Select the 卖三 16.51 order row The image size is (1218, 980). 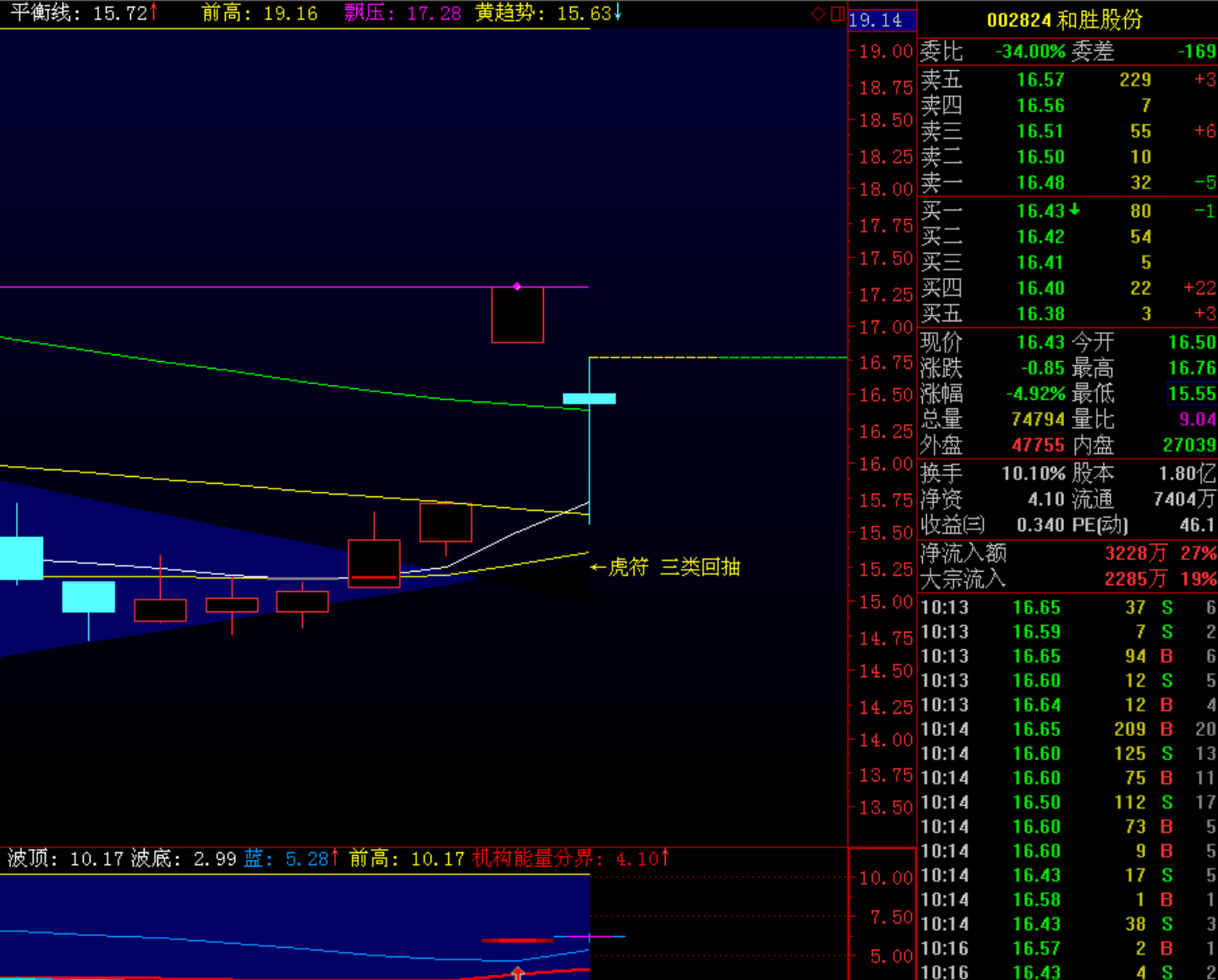1067,131
